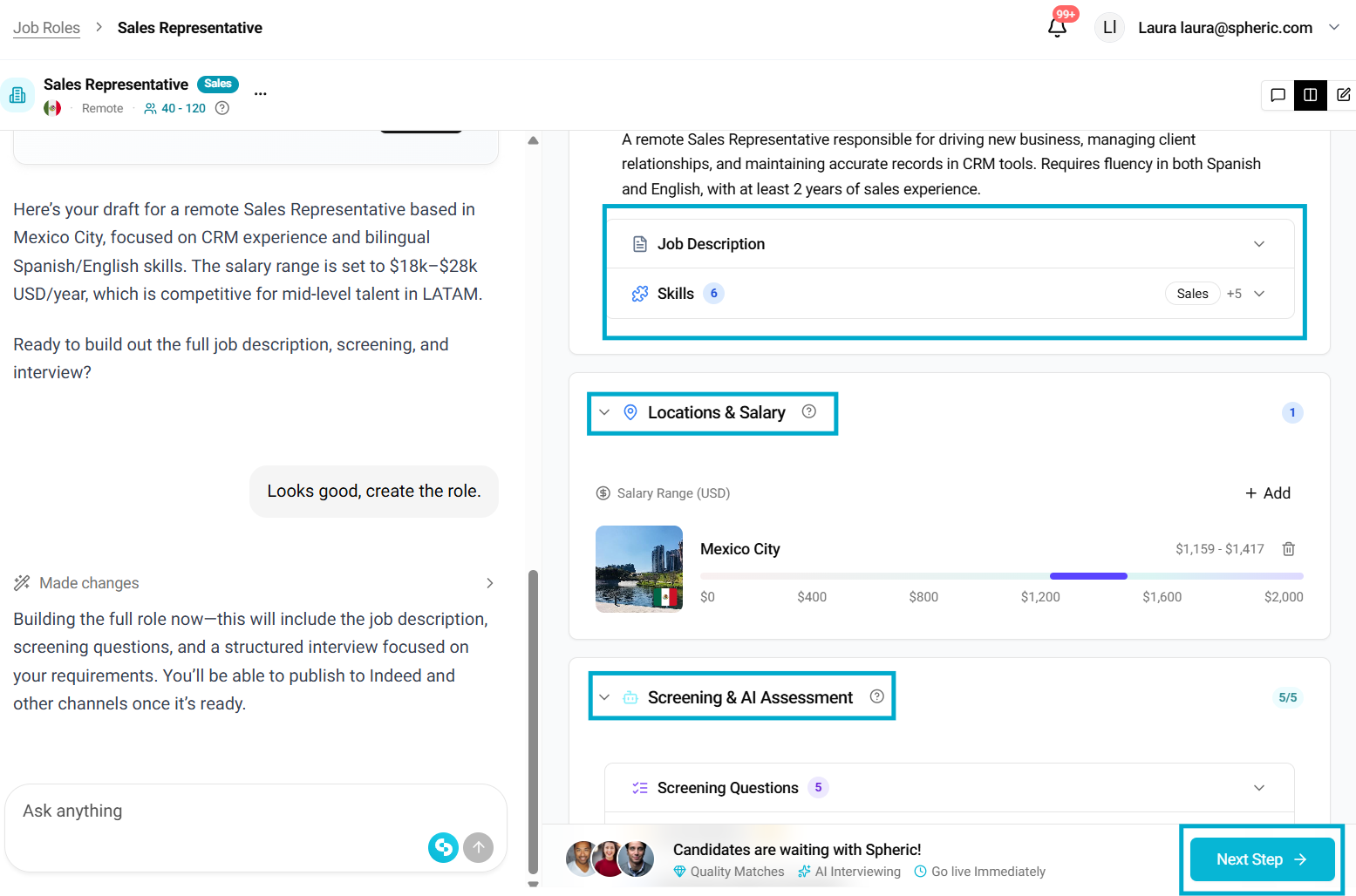This screenshot has height=896, width=1356.
Task: Click the blue Spheric icon in chat input
Action: pyautogui.click(x=443, y=847)
